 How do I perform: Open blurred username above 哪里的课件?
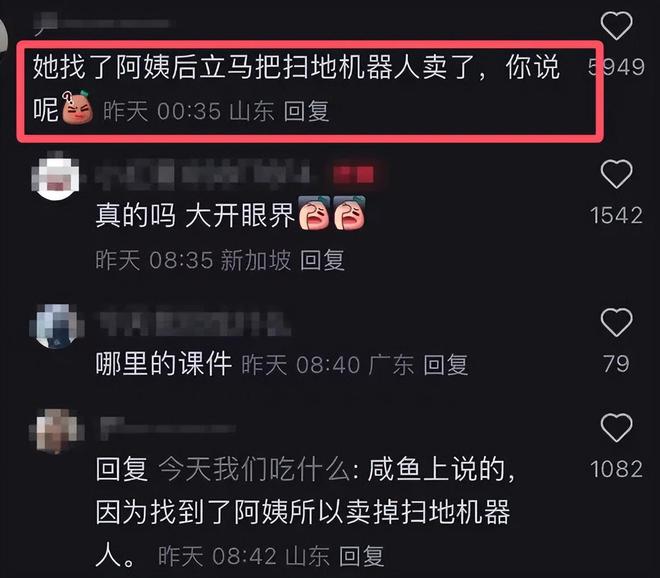[194, 322]
